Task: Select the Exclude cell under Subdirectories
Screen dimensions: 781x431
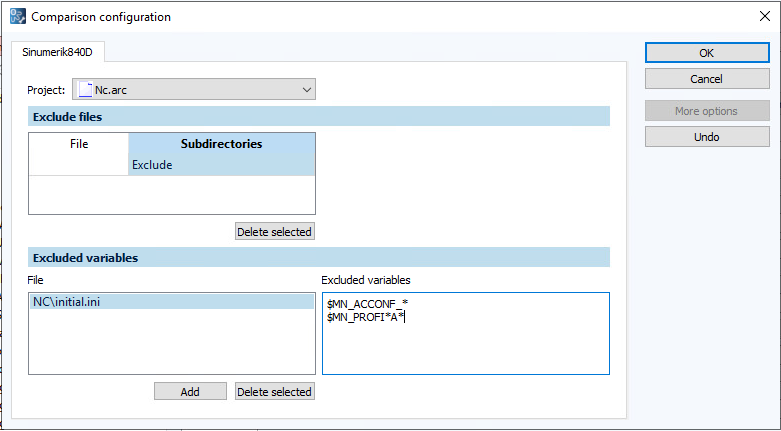Action: (x=221, y=165)
